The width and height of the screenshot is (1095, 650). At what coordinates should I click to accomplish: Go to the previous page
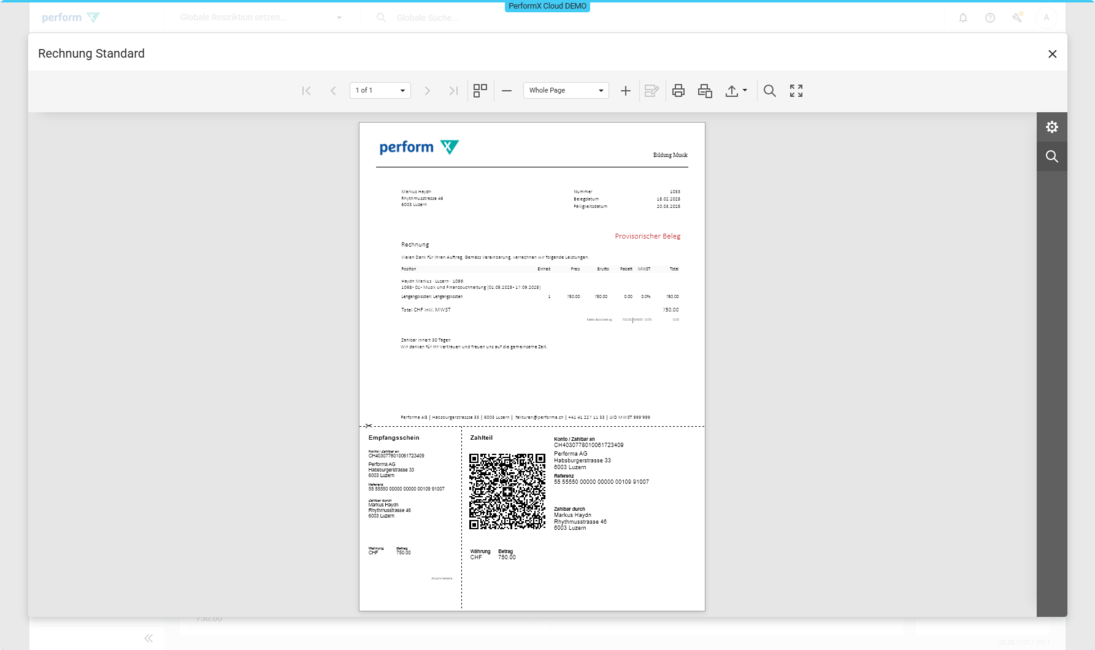pos(333,91)
